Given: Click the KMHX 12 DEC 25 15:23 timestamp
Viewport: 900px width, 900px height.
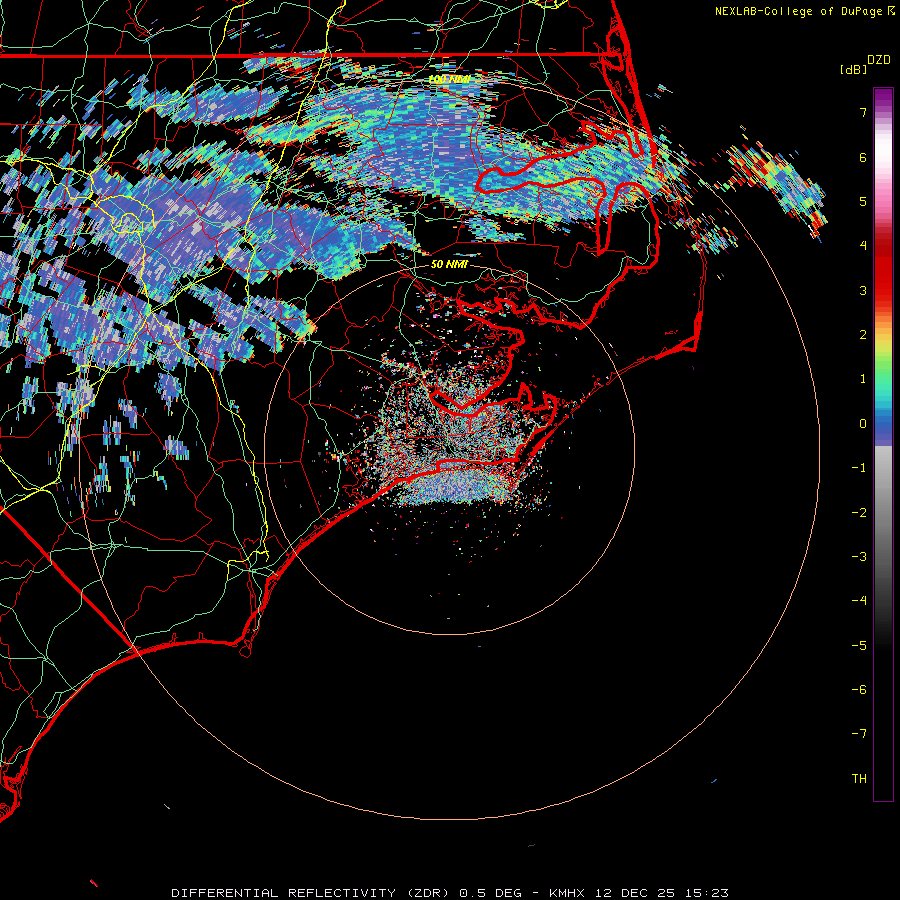Looking at the screenshot, I should coord(639,893).
